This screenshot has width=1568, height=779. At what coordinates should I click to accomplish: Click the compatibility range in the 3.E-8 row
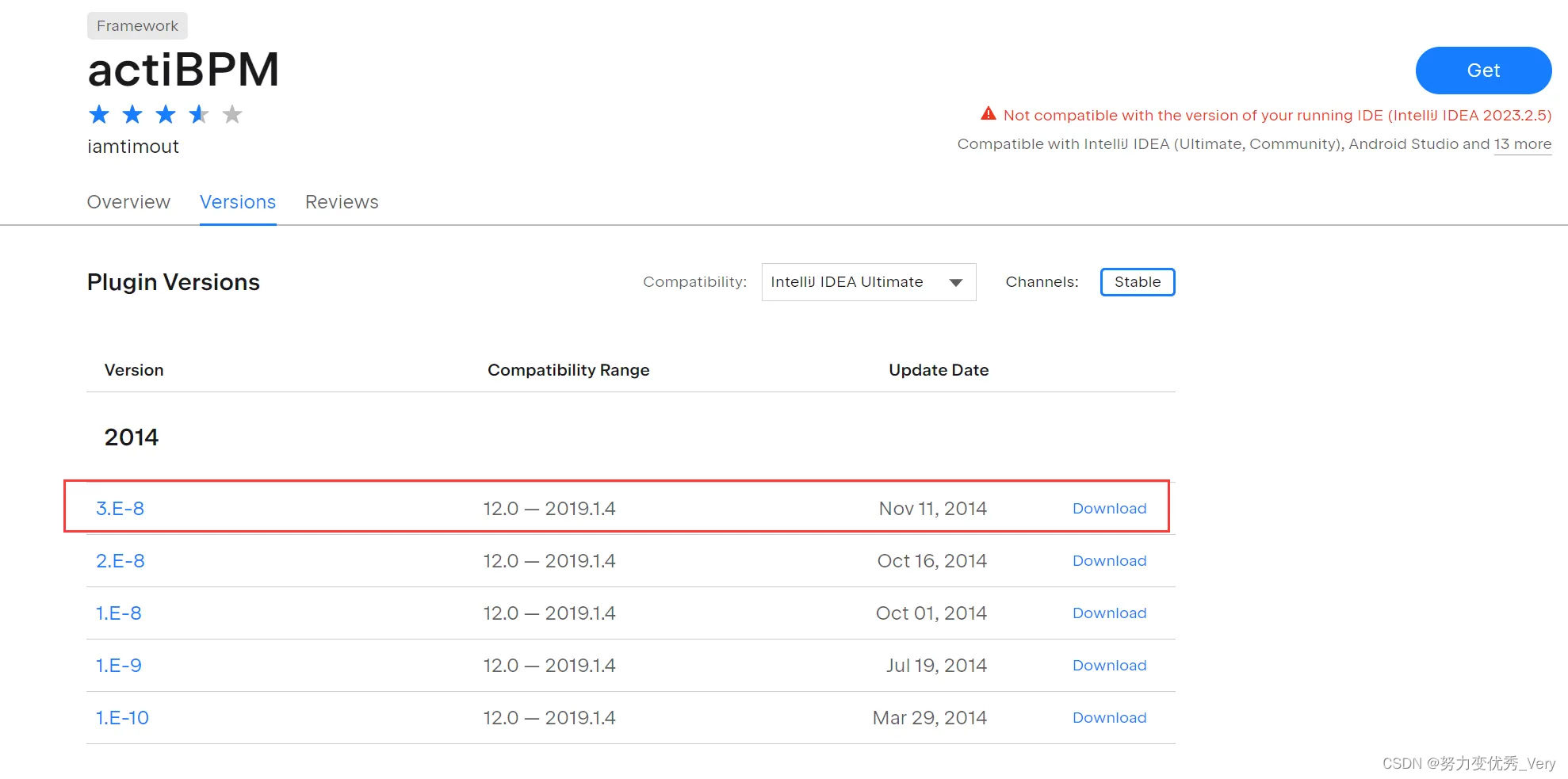[x=549, y=509]
